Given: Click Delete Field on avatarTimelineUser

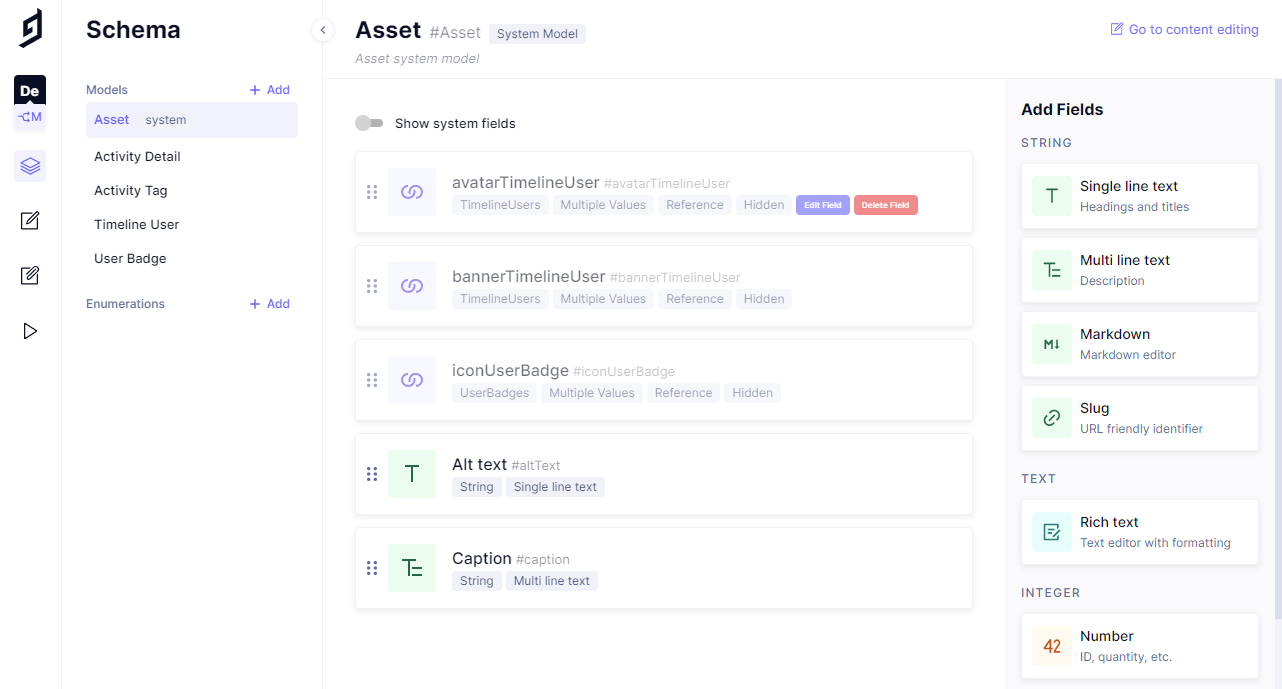Looking at the screenshot, I should coord(885,205).
